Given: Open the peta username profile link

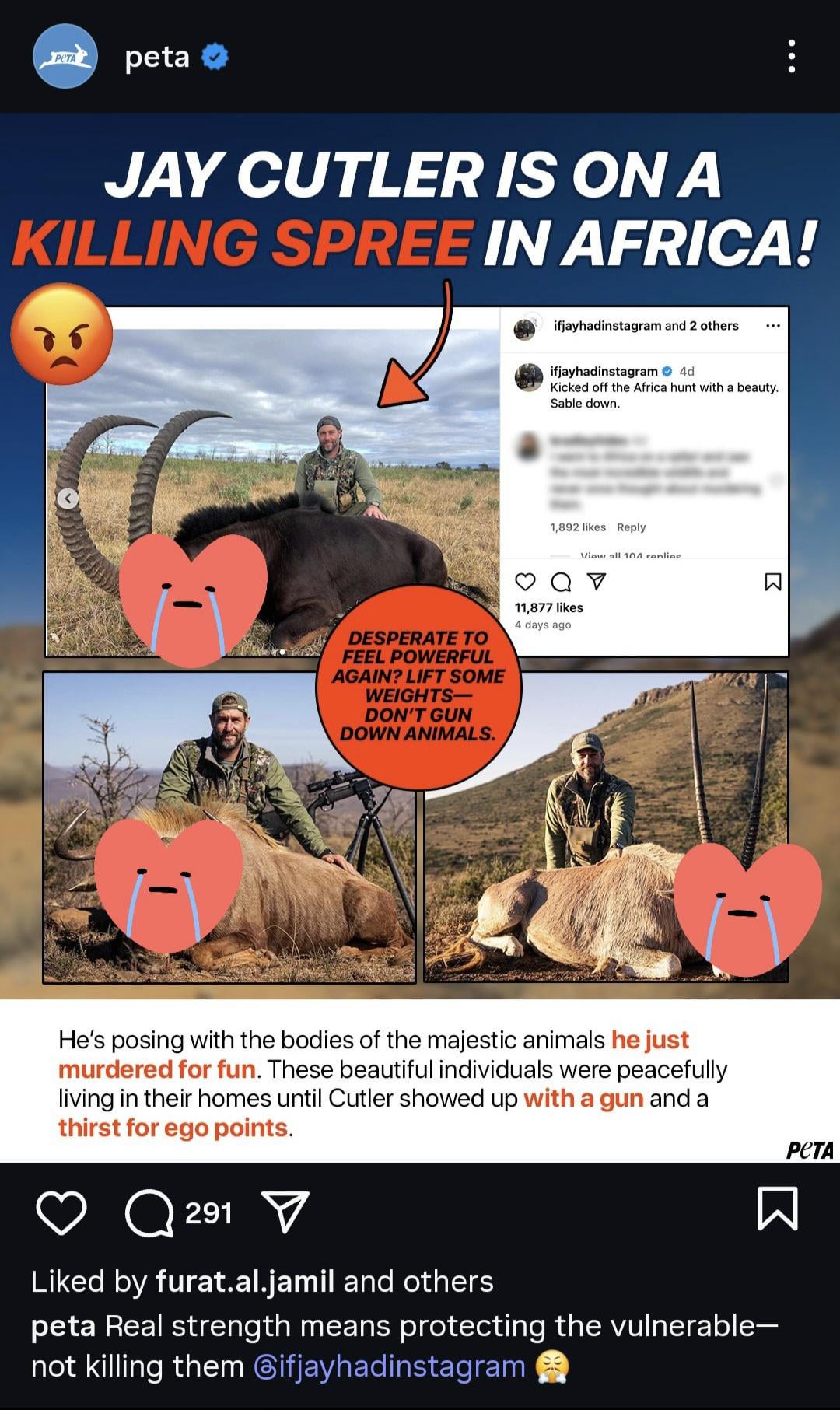Looking at the screenshot, I should tap(156, 57).
